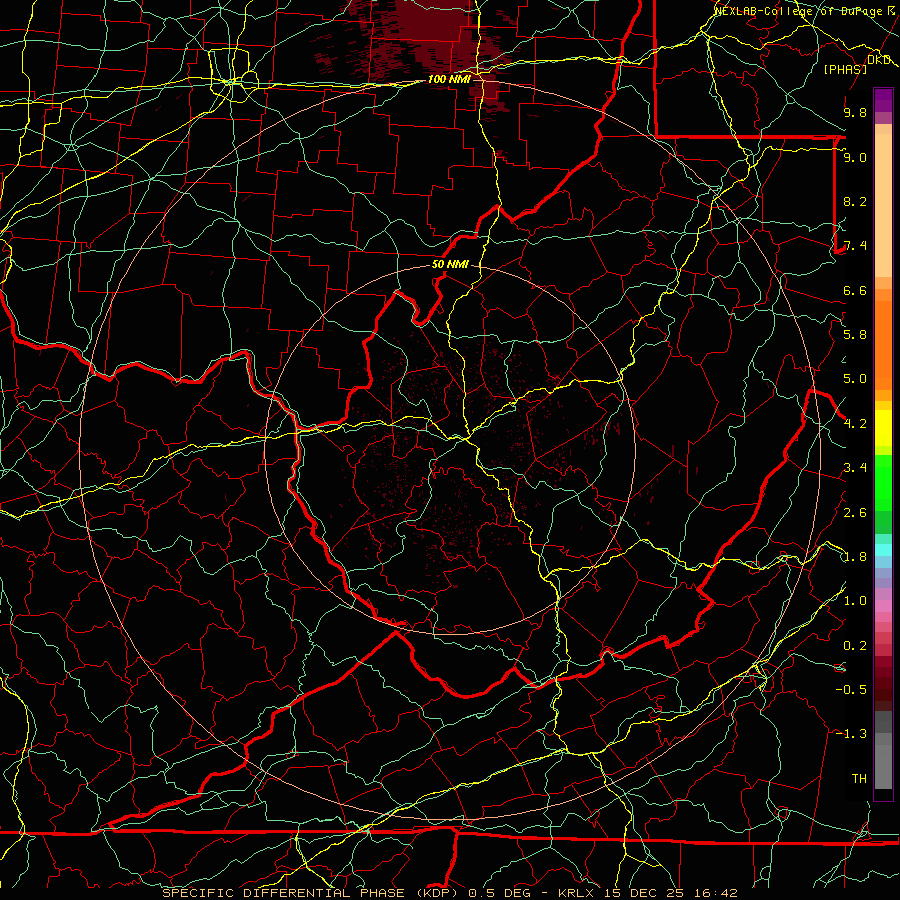Select the pink segment of color bar

[x=883, y=606]
